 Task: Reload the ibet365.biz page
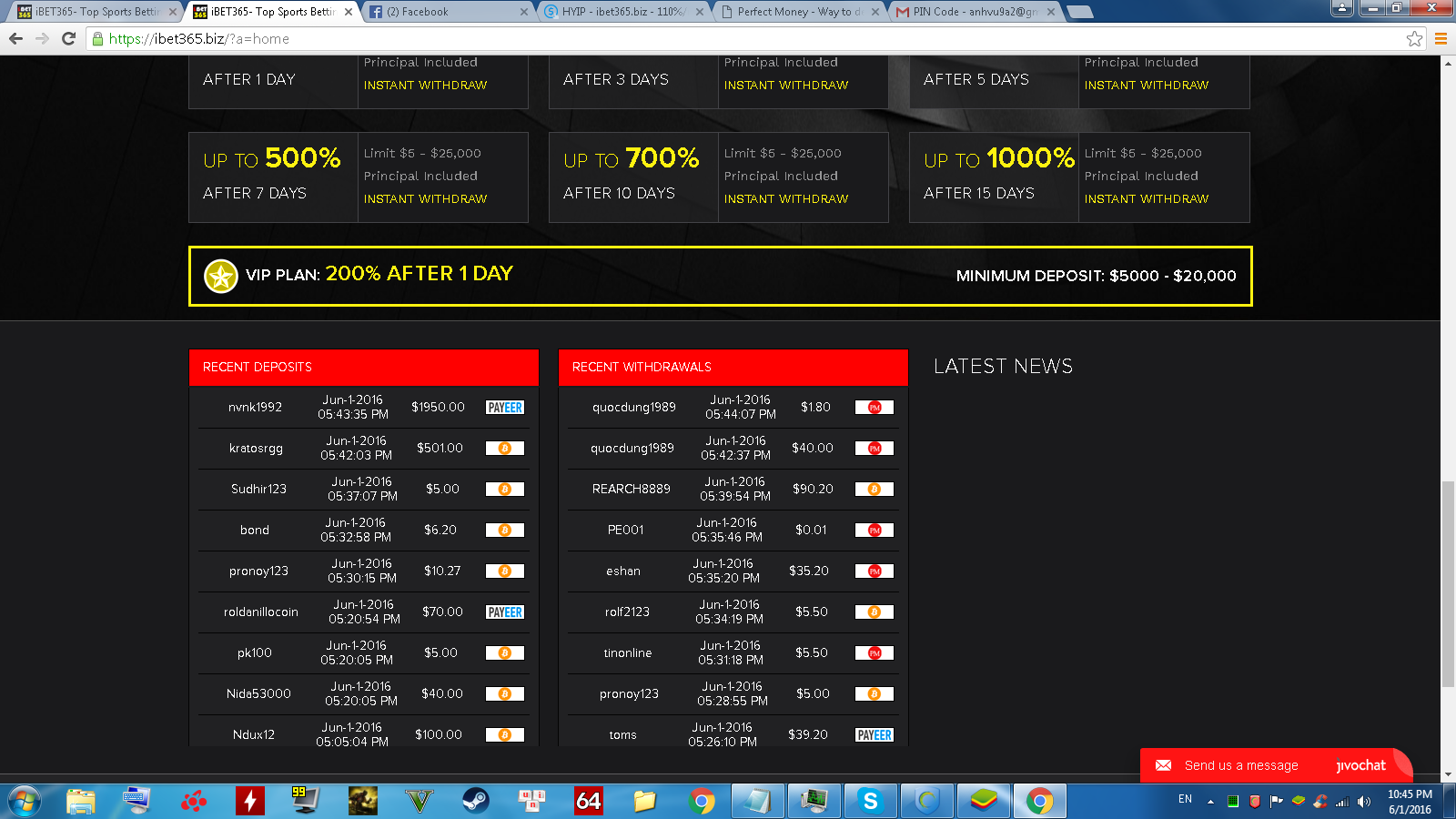pyautogui.click(x=68, y=39)
